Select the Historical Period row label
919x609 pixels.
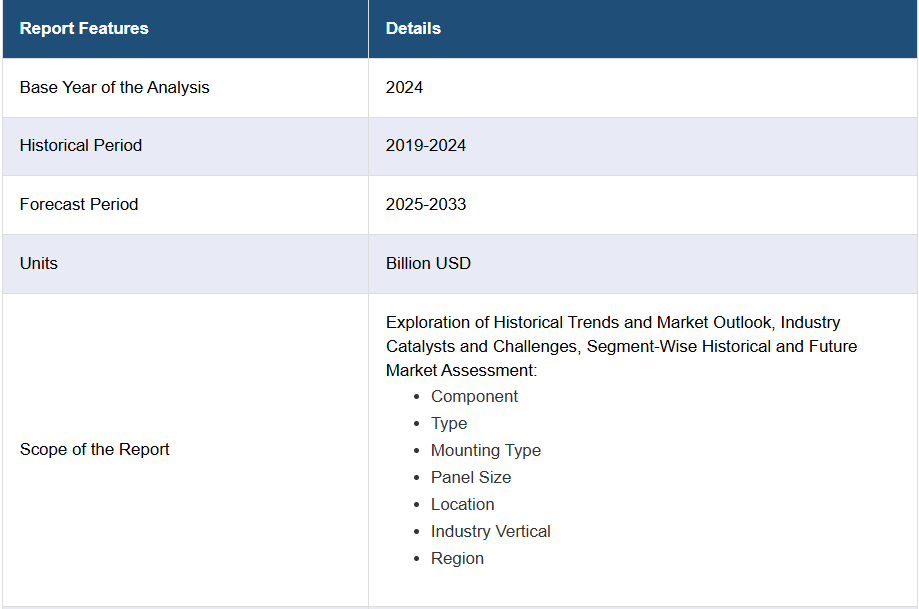tap(81, 145)
